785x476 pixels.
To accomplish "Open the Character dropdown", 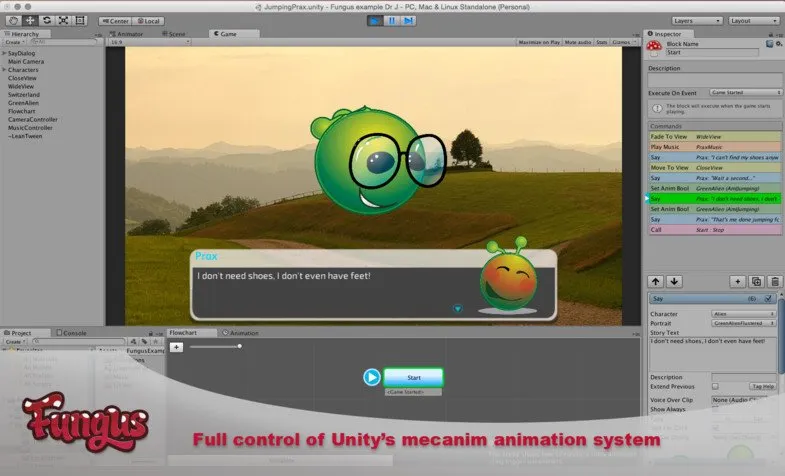I will point(743,314).
